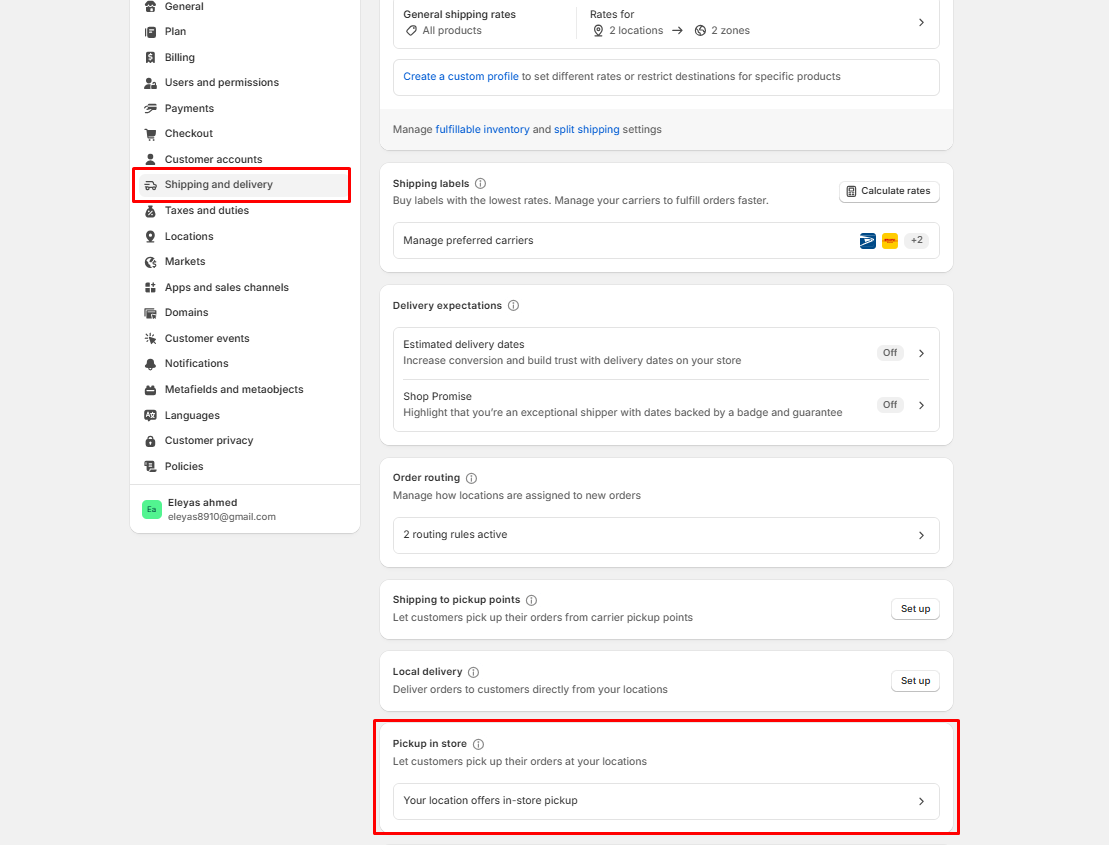The width and height of the screenshot is (1109, 845).
Task: Open Users and permissions settings
Action: 221,83
